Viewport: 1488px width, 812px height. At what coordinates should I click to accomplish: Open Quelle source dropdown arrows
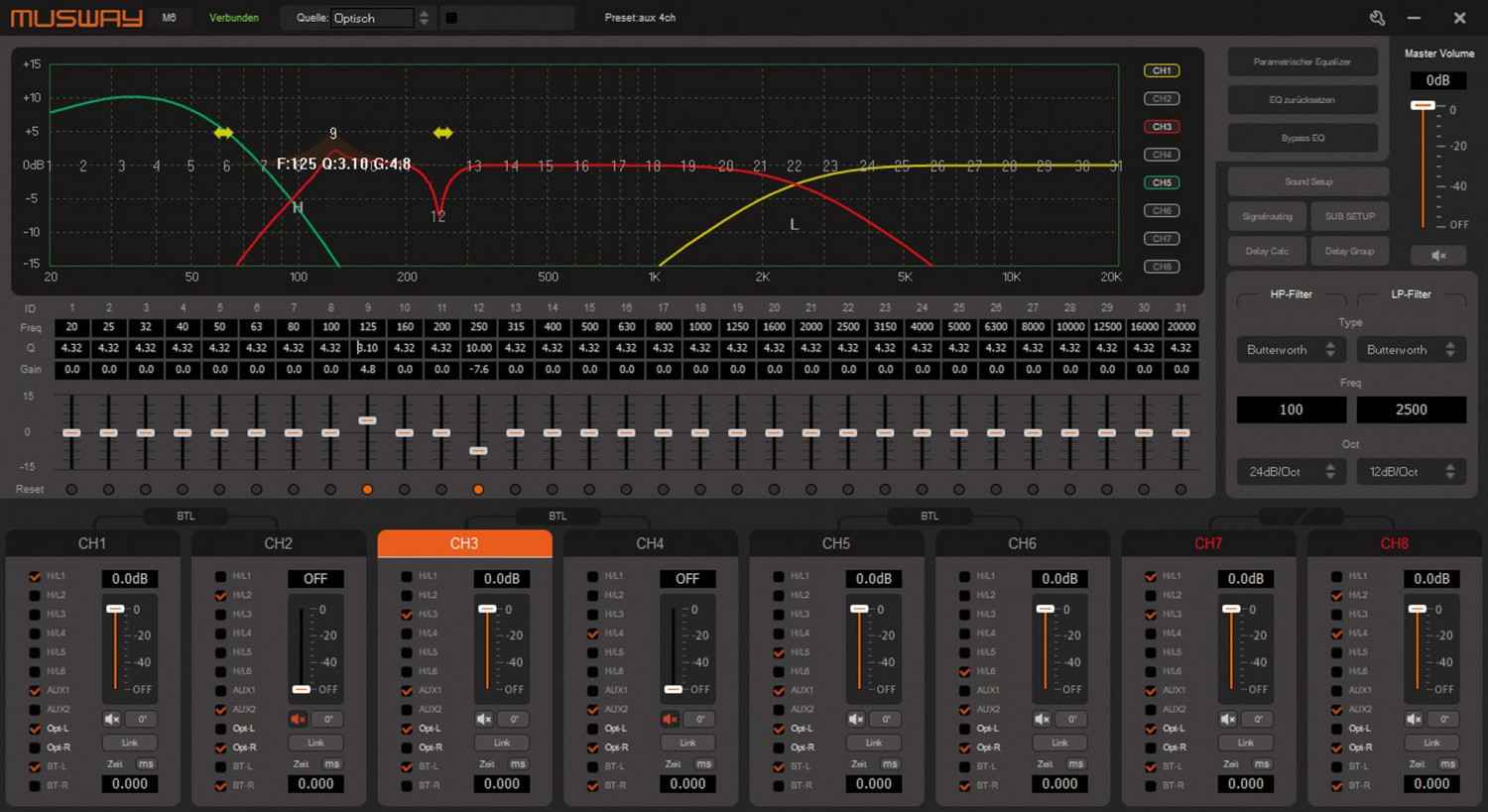point(425,18)
